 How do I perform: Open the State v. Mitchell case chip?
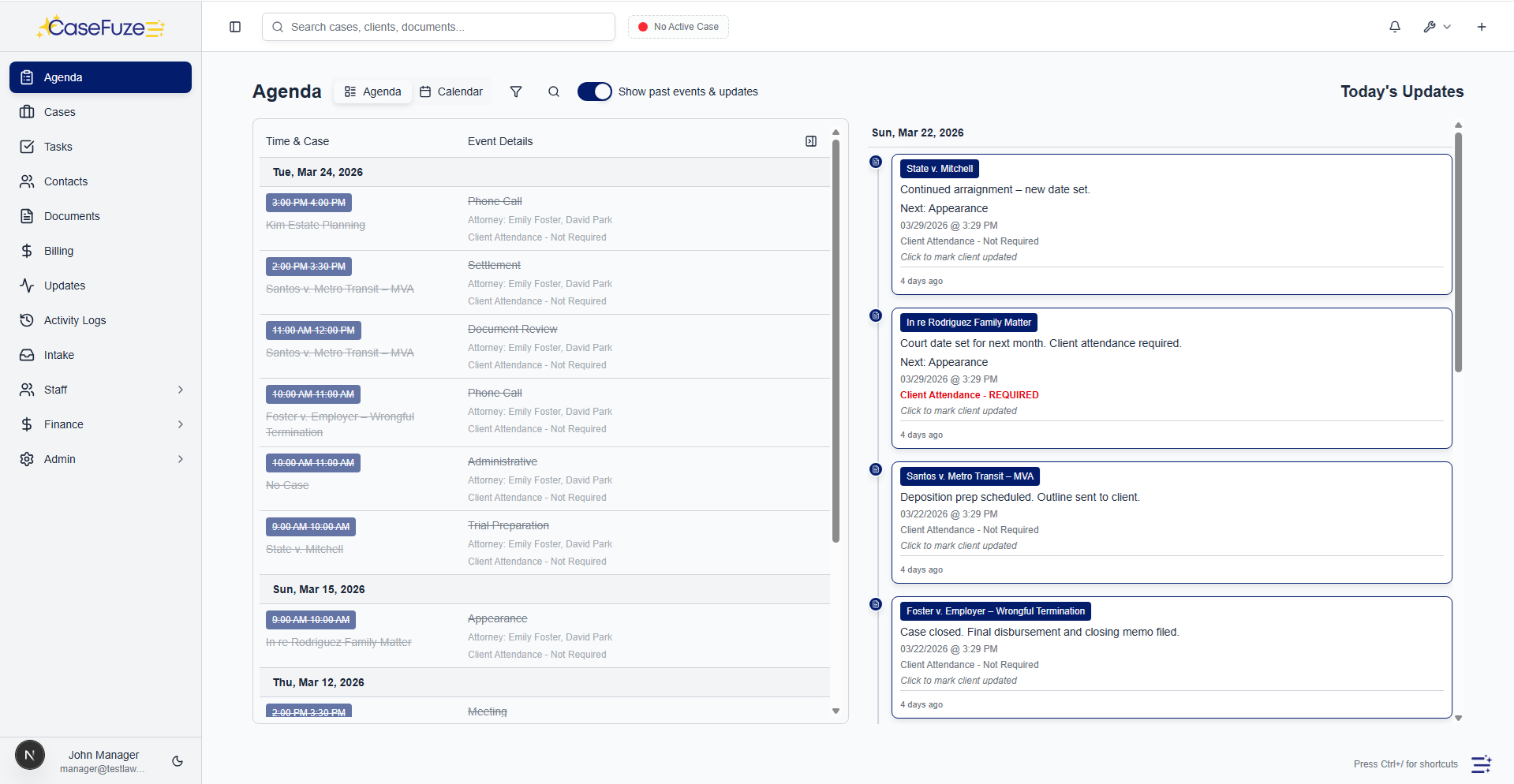point(939,168)
